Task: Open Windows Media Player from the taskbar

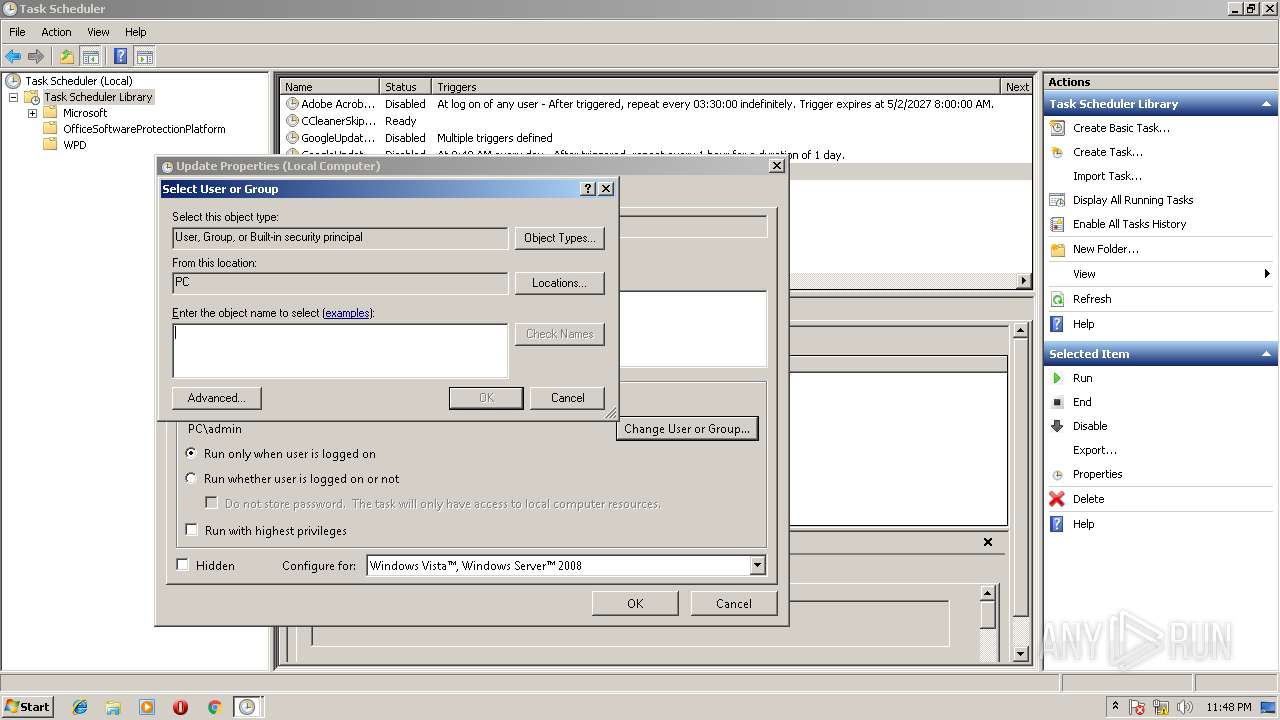Action: (147, 707)
